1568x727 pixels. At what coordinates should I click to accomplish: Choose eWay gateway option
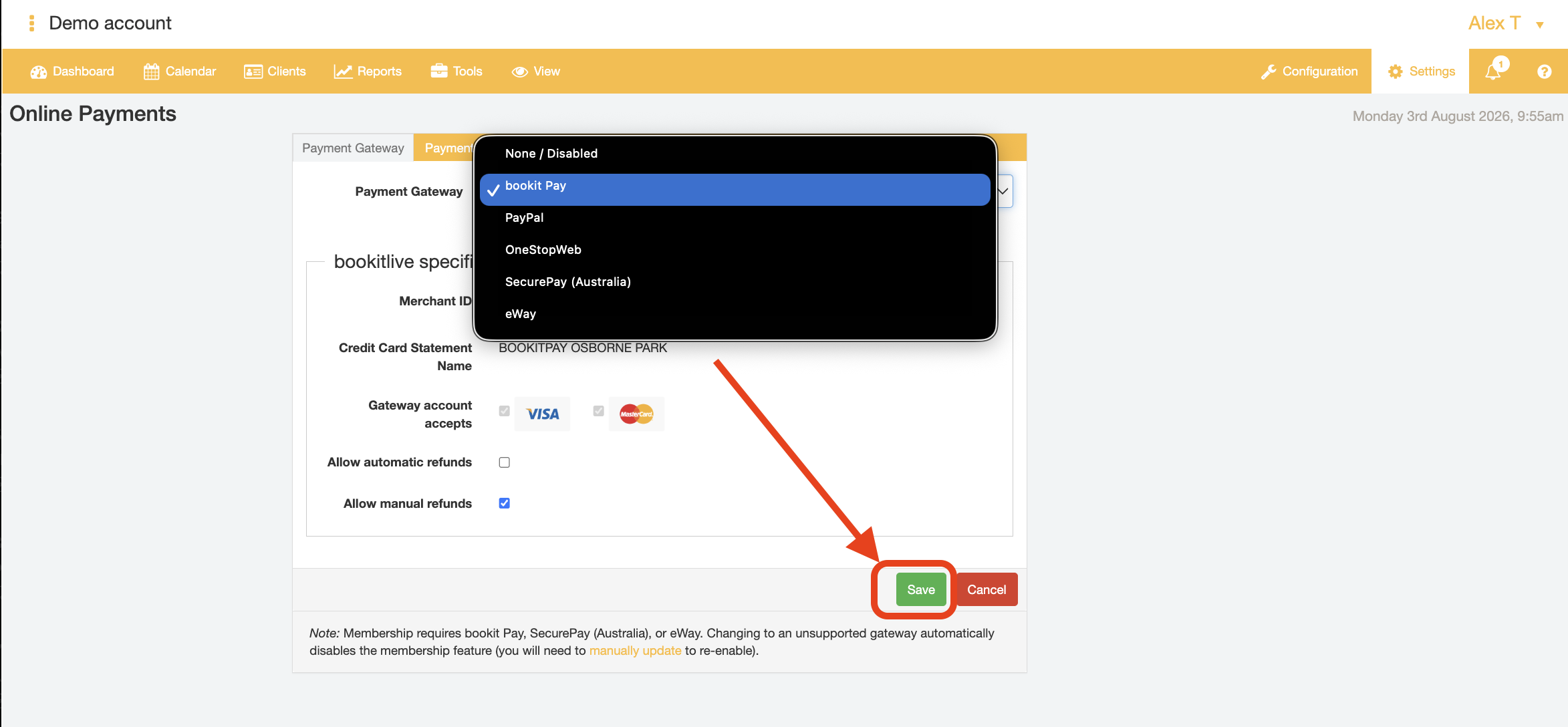point(735,314)
